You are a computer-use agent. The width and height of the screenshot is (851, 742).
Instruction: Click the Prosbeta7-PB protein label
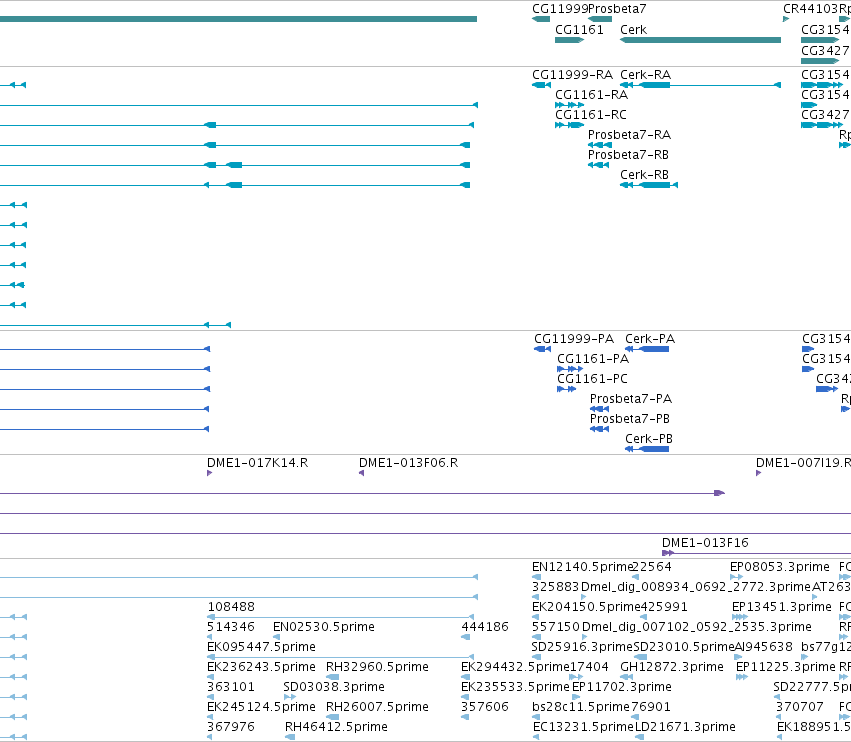(x=630, y=420)
